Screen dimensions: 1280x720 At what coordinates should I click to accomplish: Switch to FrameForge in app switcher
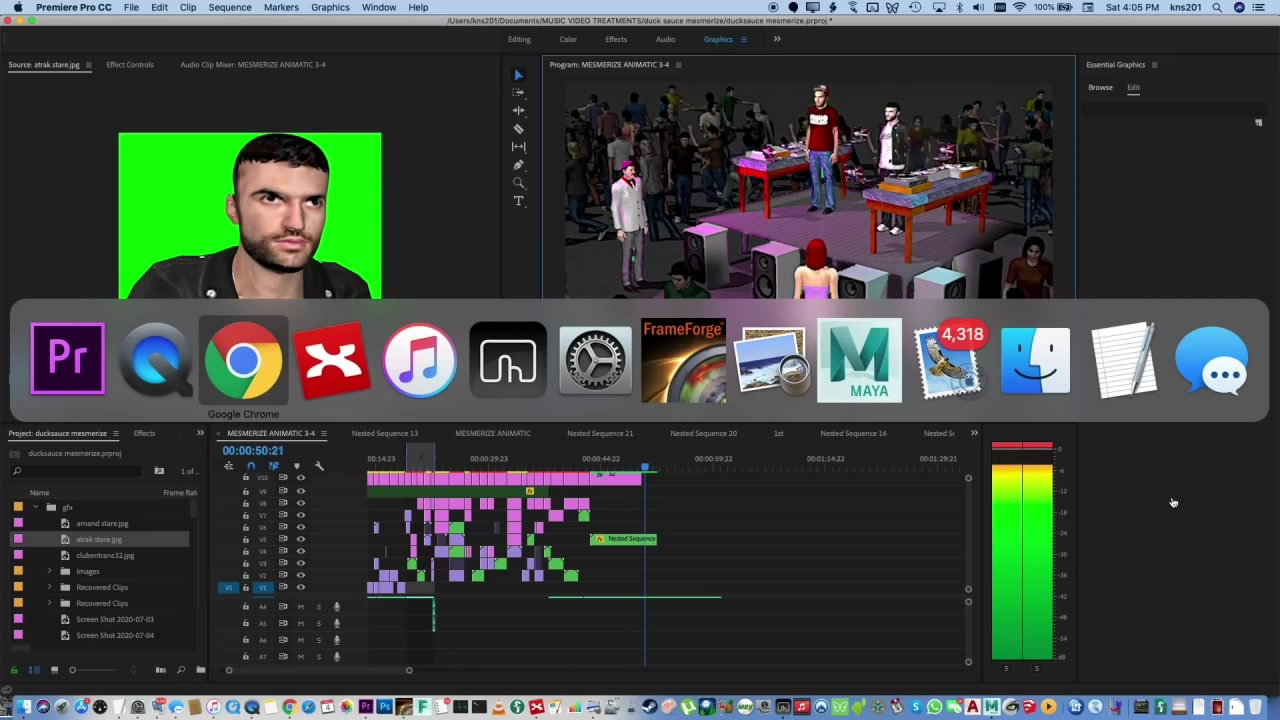point(683,359)
